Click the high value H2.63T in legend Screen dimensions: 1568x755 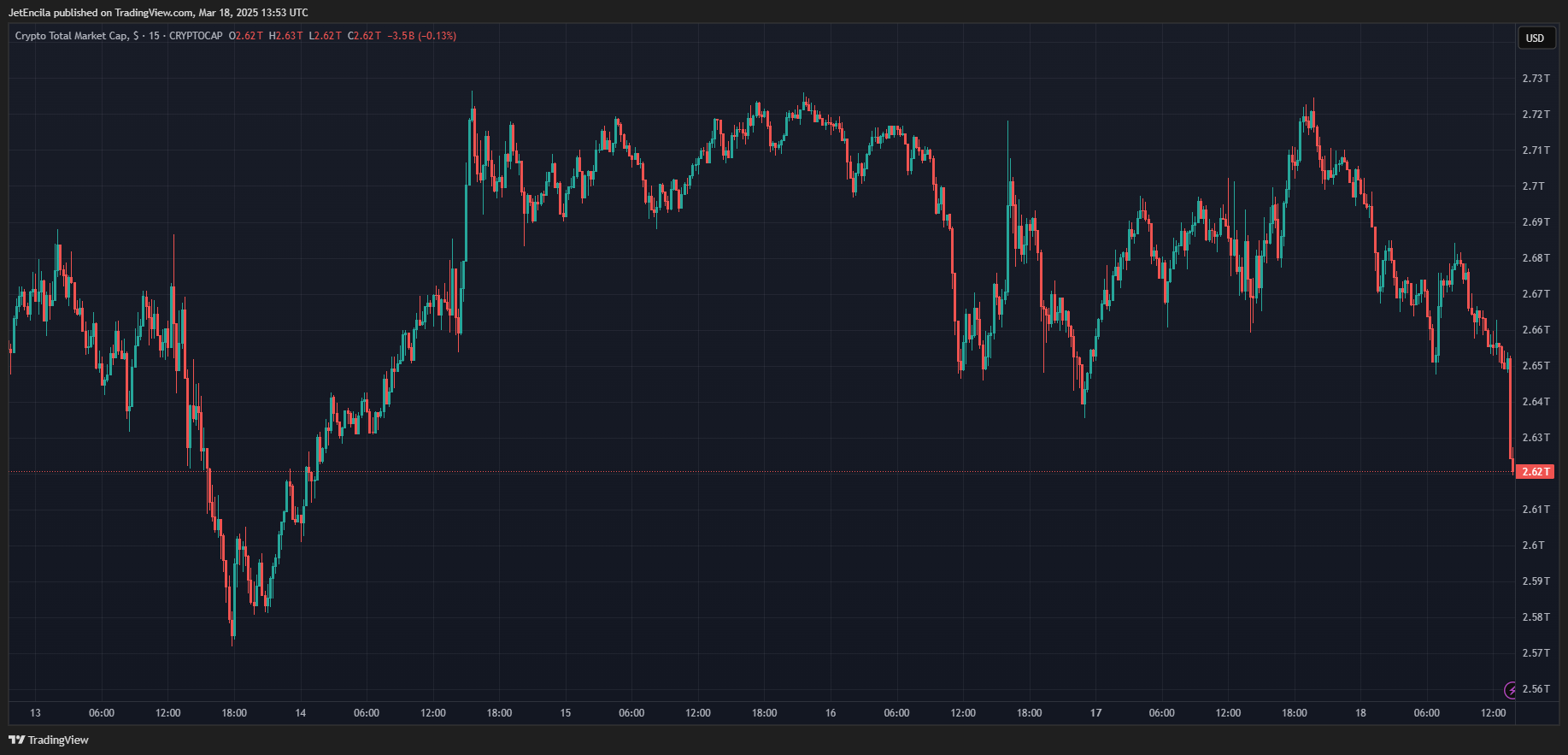[x=285, y=36]
